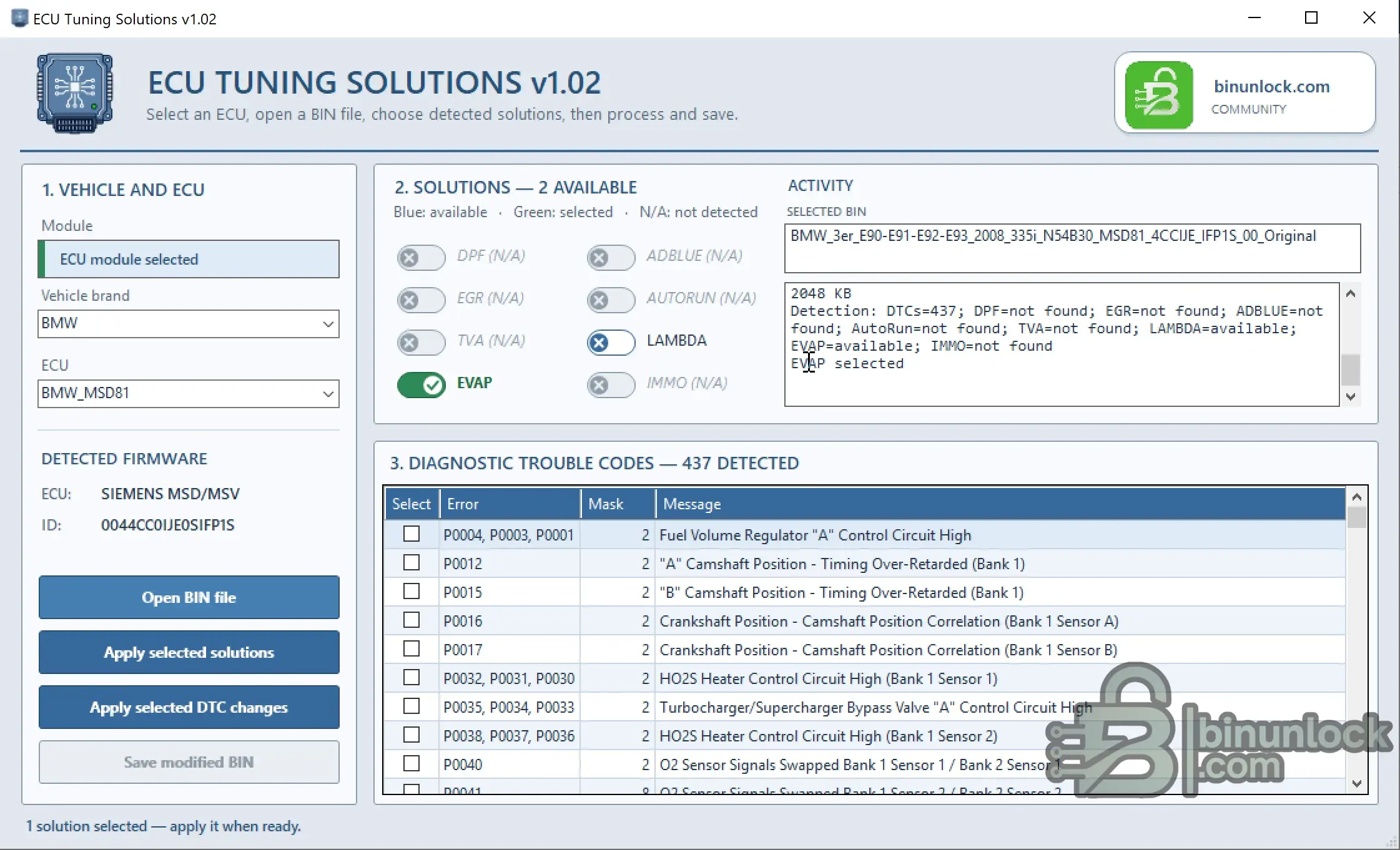Sort table by the Error column header
This screenshot has width=1400, height=850.
coord(510,504)
